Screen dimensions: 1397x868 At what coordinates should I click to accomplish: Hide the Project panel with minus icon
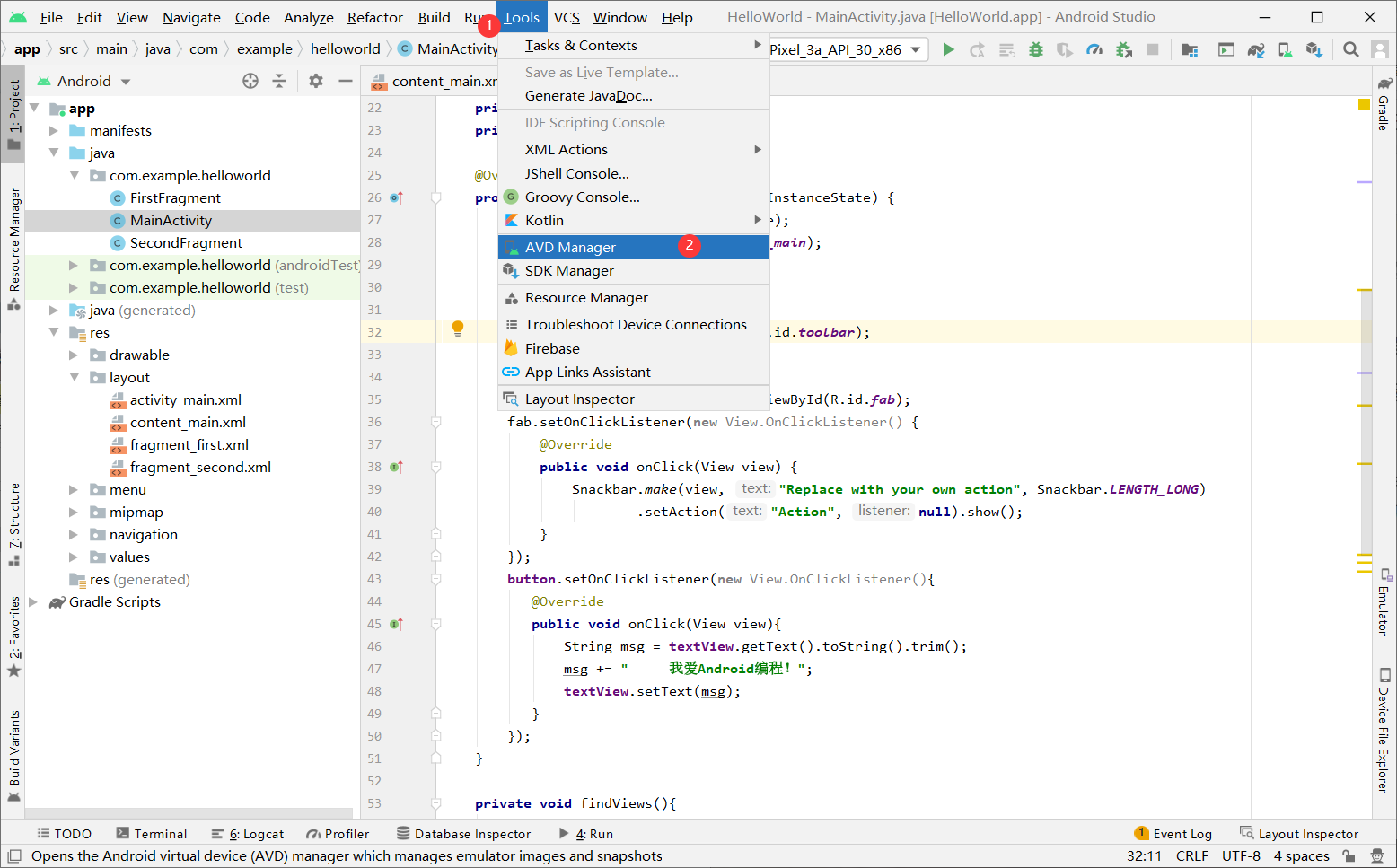345,81
